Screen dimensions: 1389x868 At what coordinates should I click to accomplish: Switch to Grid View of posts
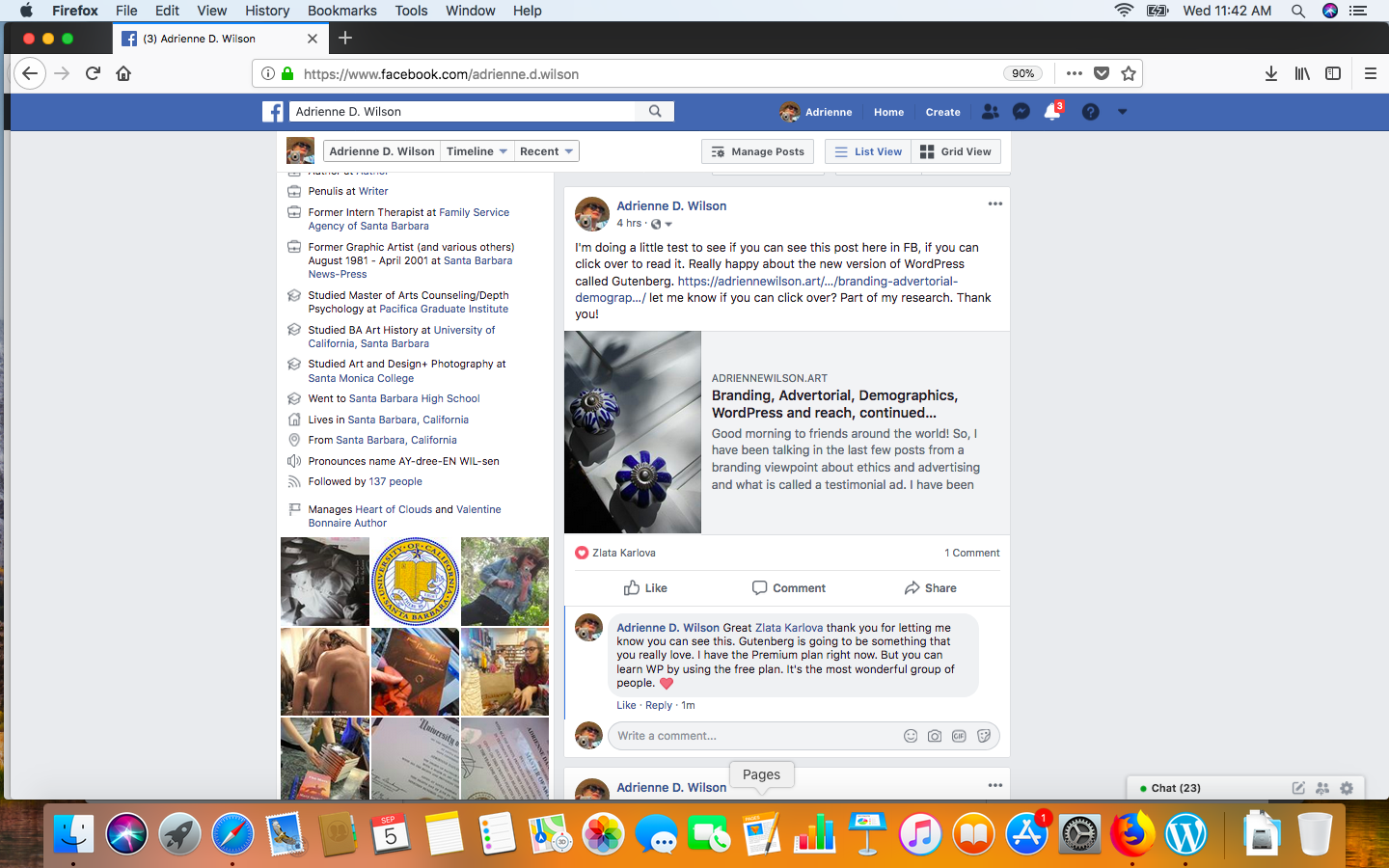(956, 151)
